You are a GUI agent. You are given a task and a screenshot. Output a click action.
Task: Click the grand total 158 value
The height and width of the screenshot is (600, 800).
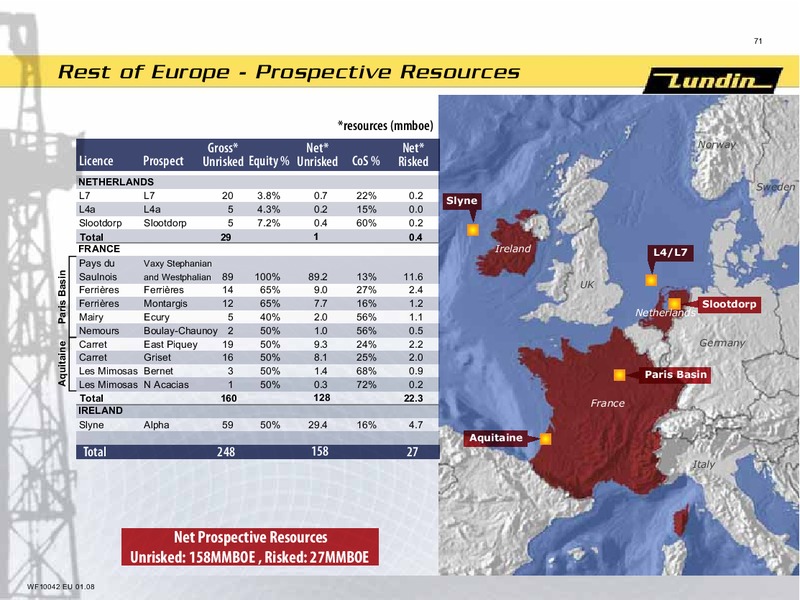click(x=320, y=452)
